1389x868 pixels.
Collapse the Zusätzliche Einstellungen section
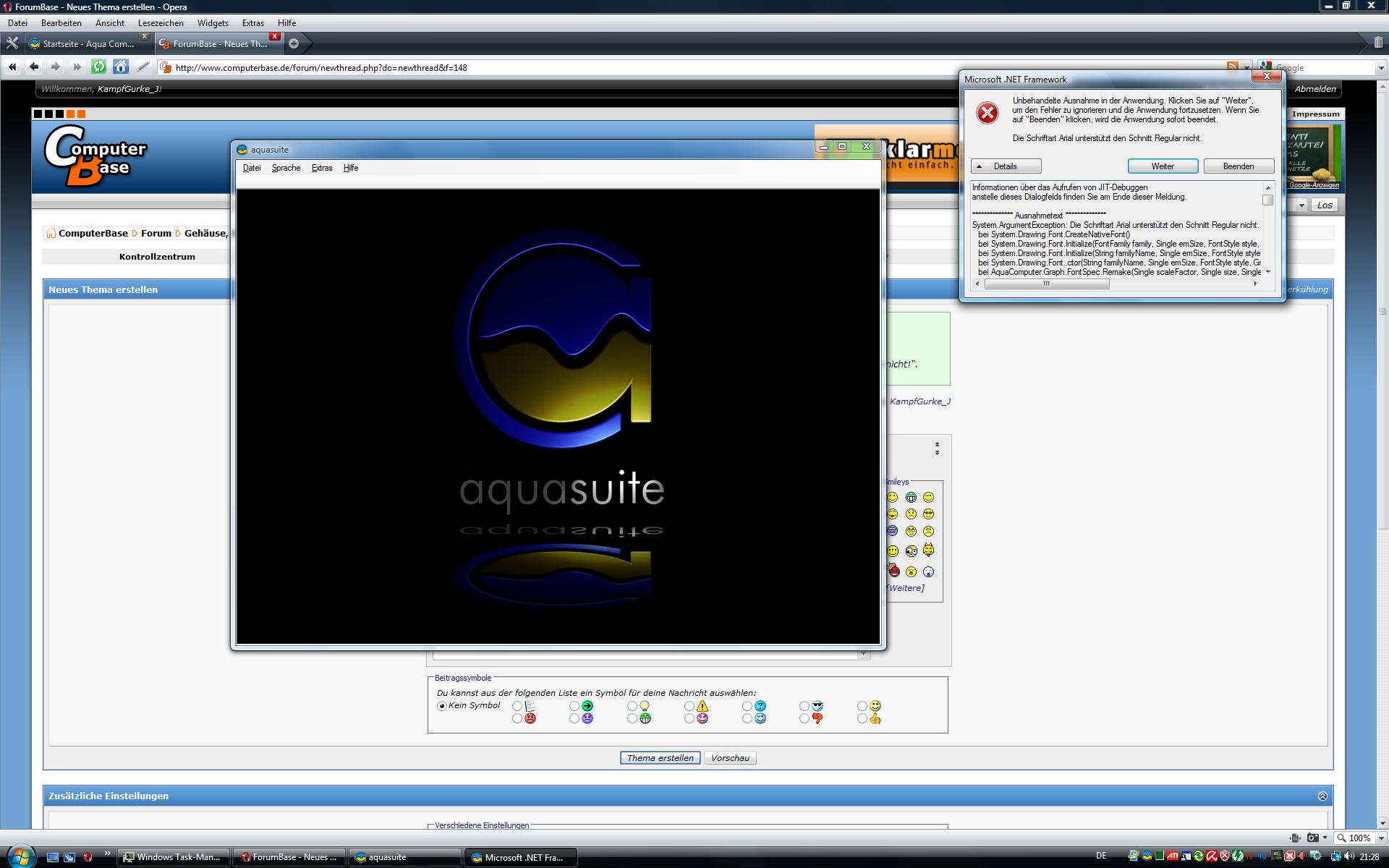click(x=1322, y=796)
